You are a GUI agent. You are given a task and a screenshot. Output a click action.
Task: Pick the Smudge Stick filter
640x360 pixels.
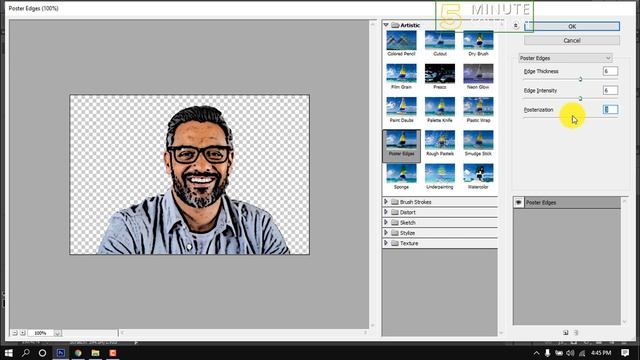(478, 140)
